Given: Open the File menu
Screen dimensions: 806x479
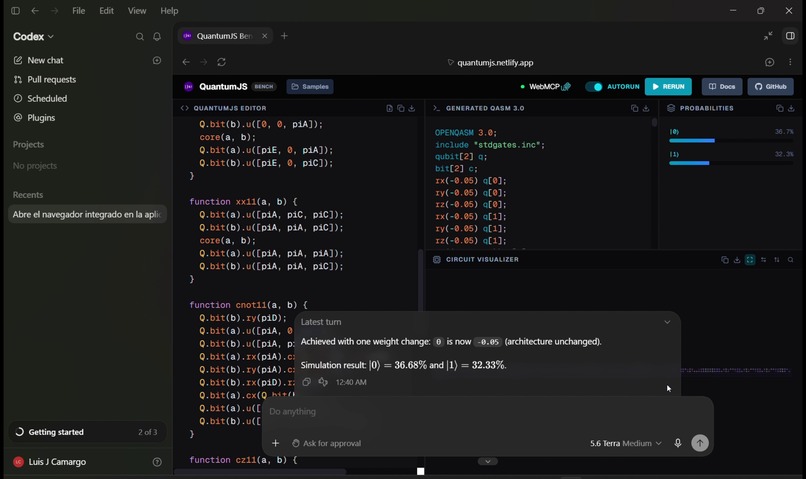Looking at the screenshot, I should point(79,11).
